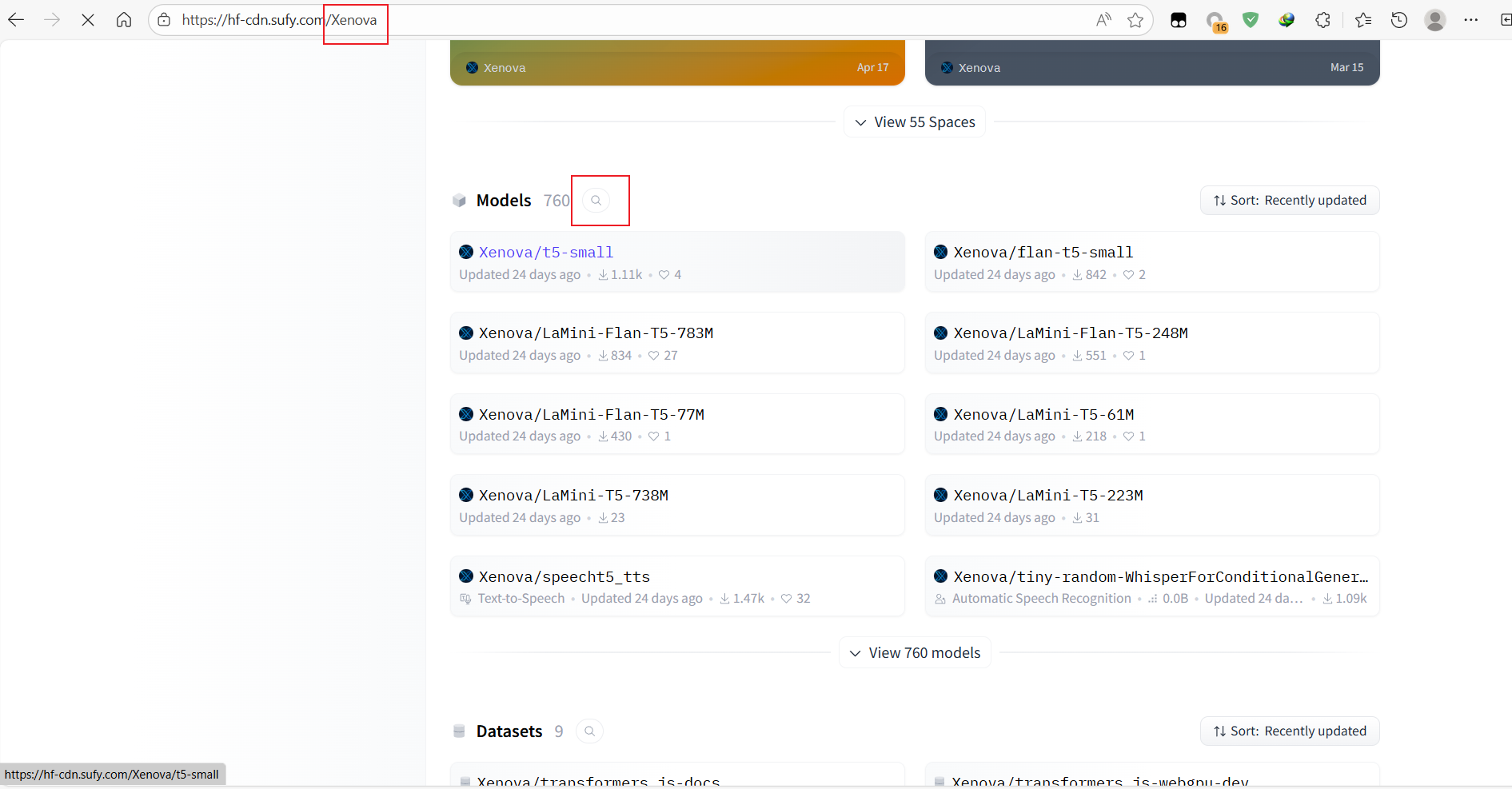
Task: Search within Datasets with magnifier icon
Action: (x=589, y=731)
